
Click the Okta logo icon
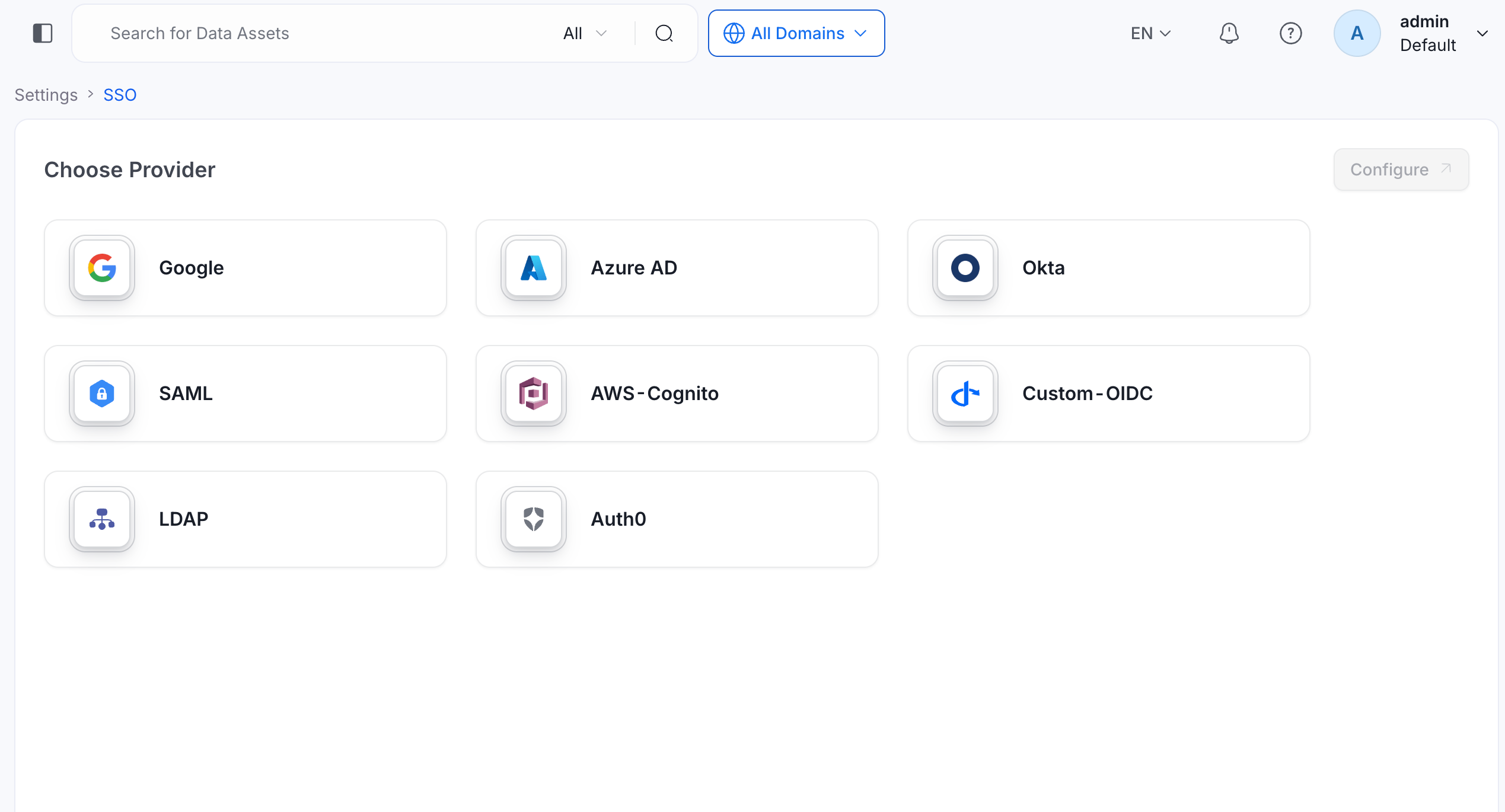[965, 268]
